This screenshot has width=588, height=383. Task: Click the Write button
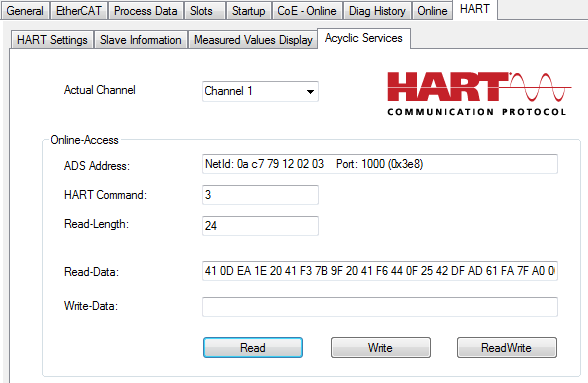tap(381, 347)
